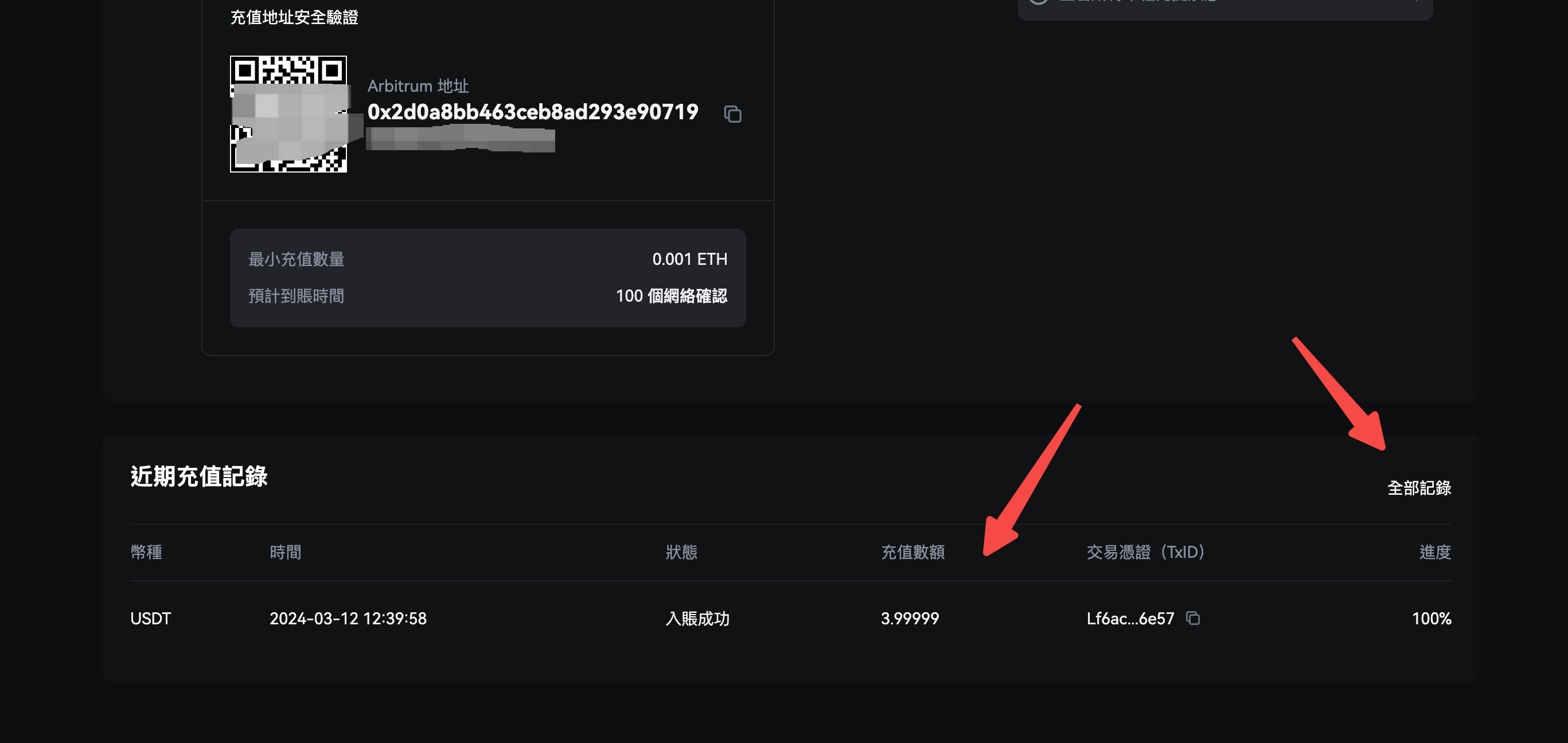Screen dimensions: 1568x743
Task: Click the 幣種 column header
Action: 146,552
